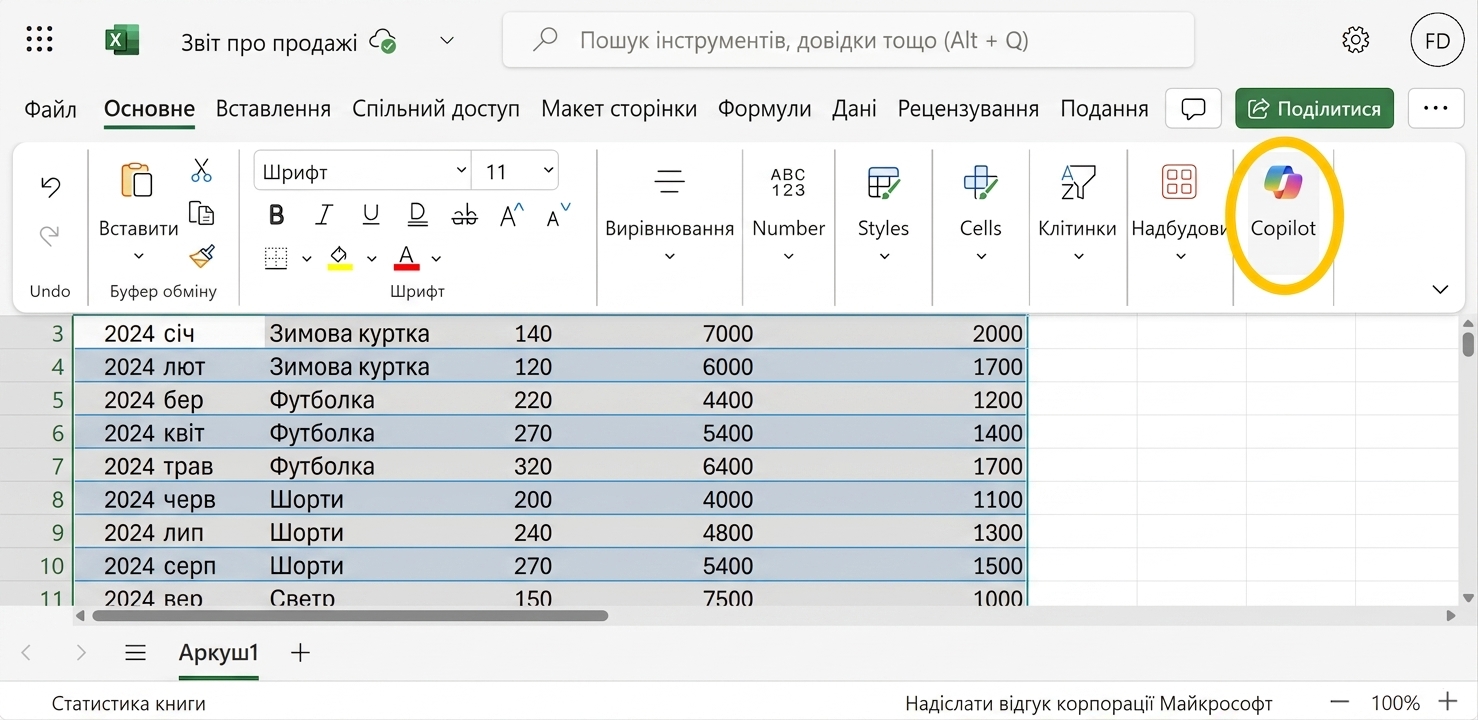Zoom out with the minus button
This screenshot has height=720, width=1478.
click(1340, 702)
